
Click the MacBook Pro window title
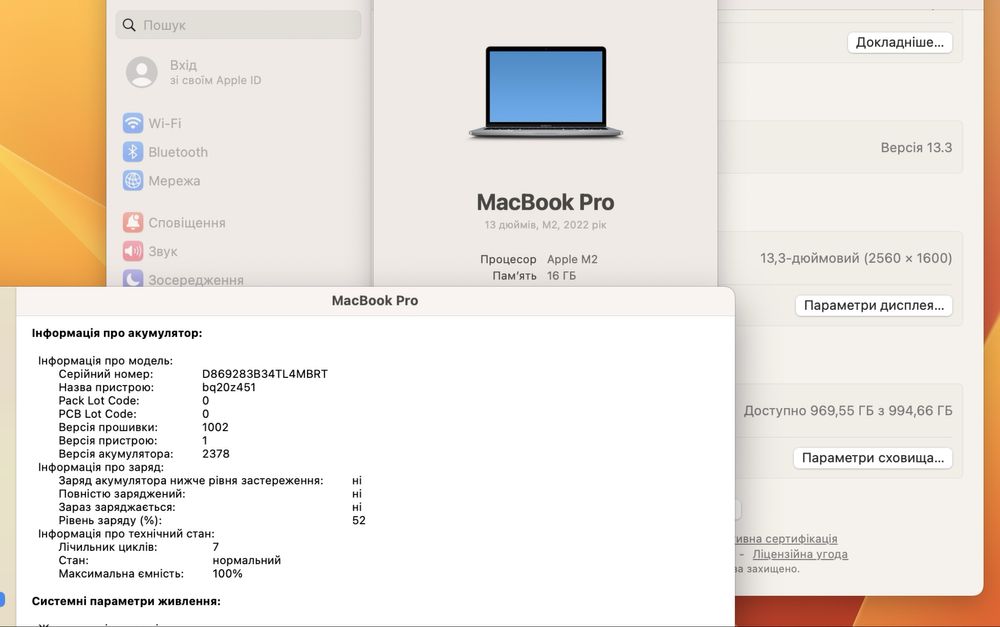(x=375, y=300)
